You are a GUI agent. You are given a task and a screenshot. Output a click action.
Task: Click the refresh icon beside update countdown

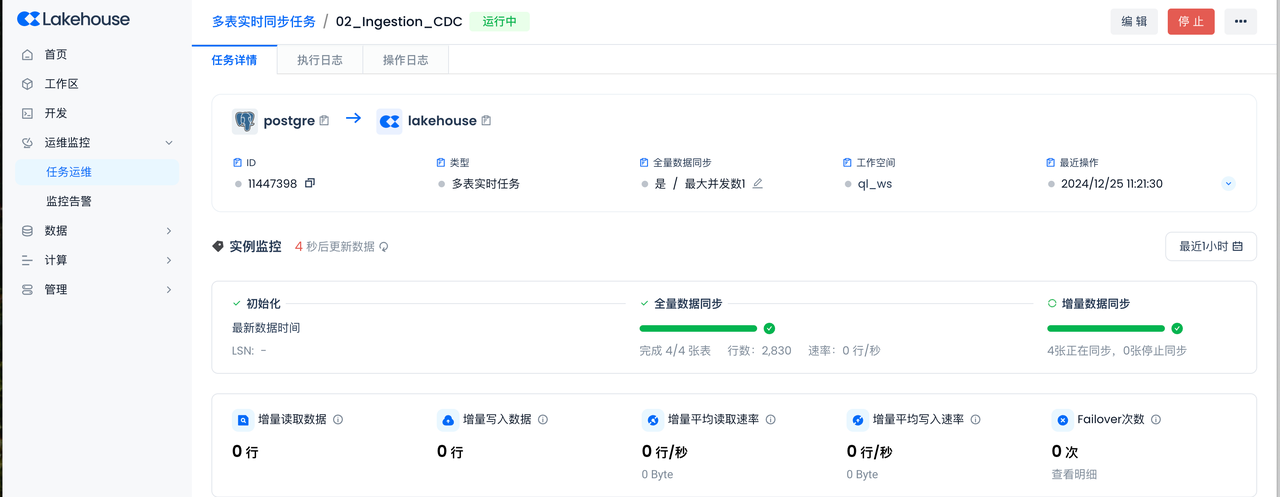pyautogui.click(x=383, y=246)
